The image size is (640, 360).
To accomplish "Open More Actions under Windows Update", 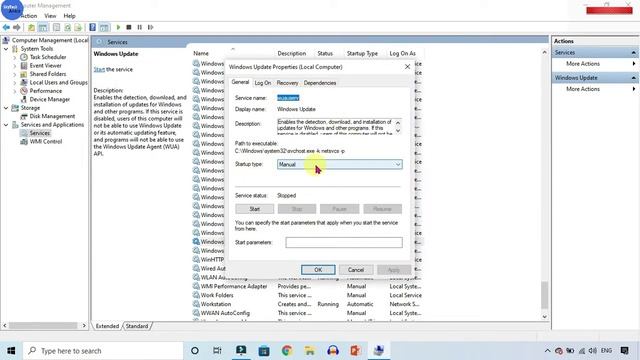I will [583, 89].
